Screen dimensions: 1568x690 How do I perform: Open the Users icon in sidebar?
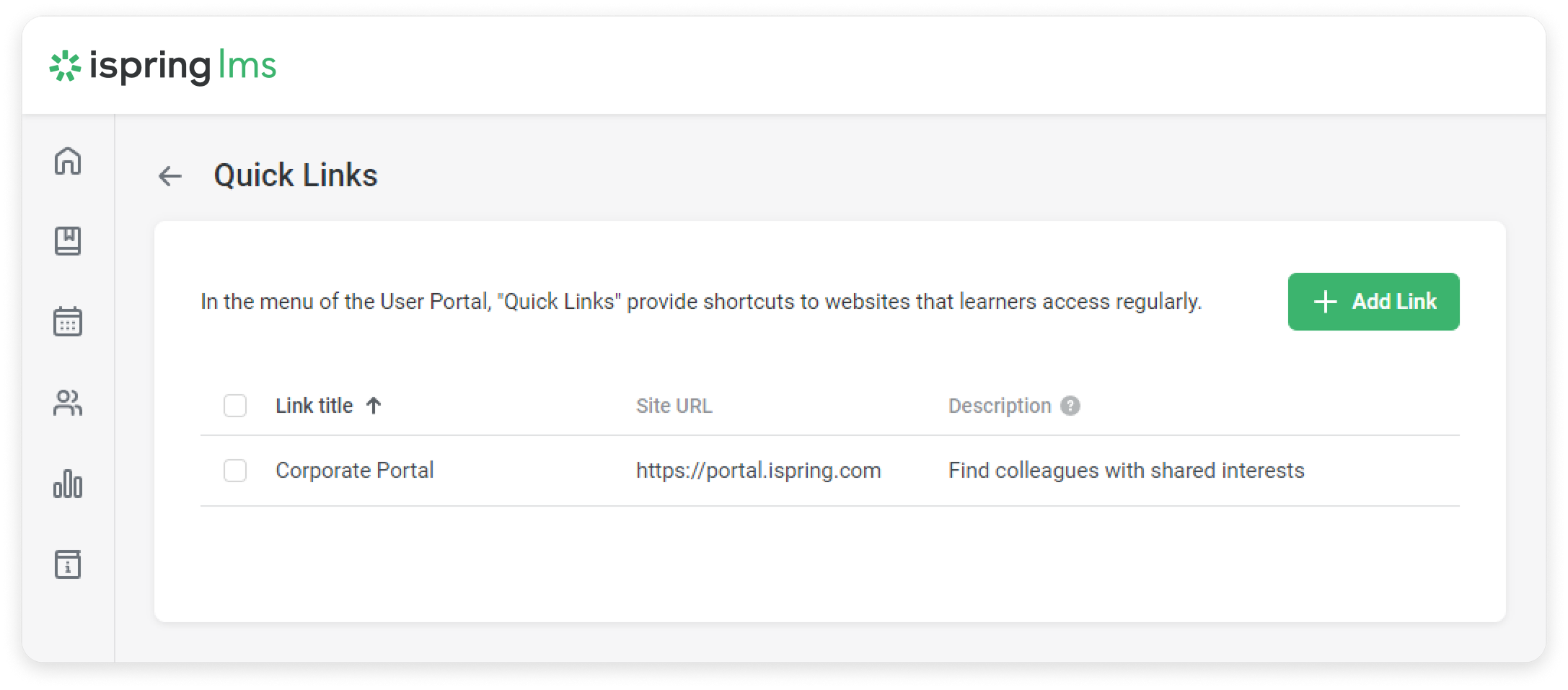pyautogui.click(x=68, y=403)
